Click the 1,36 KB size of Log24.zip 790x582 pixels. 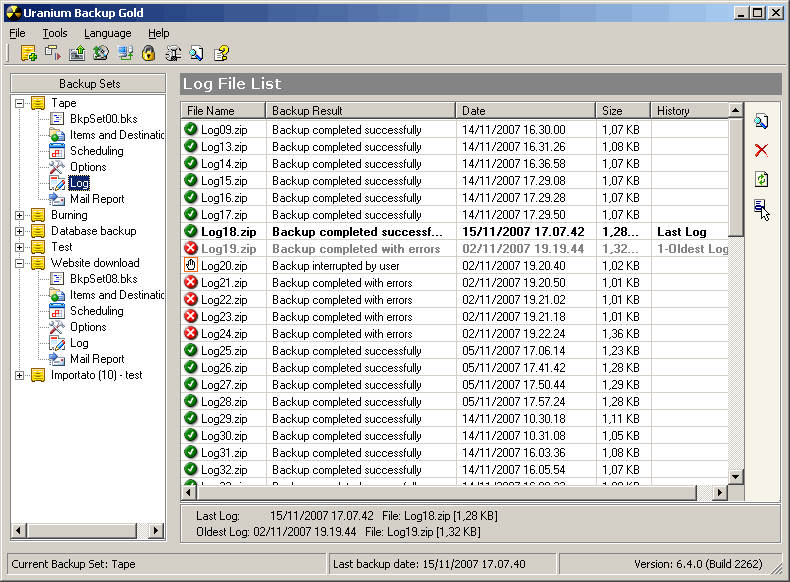click(x=621, y=334)
